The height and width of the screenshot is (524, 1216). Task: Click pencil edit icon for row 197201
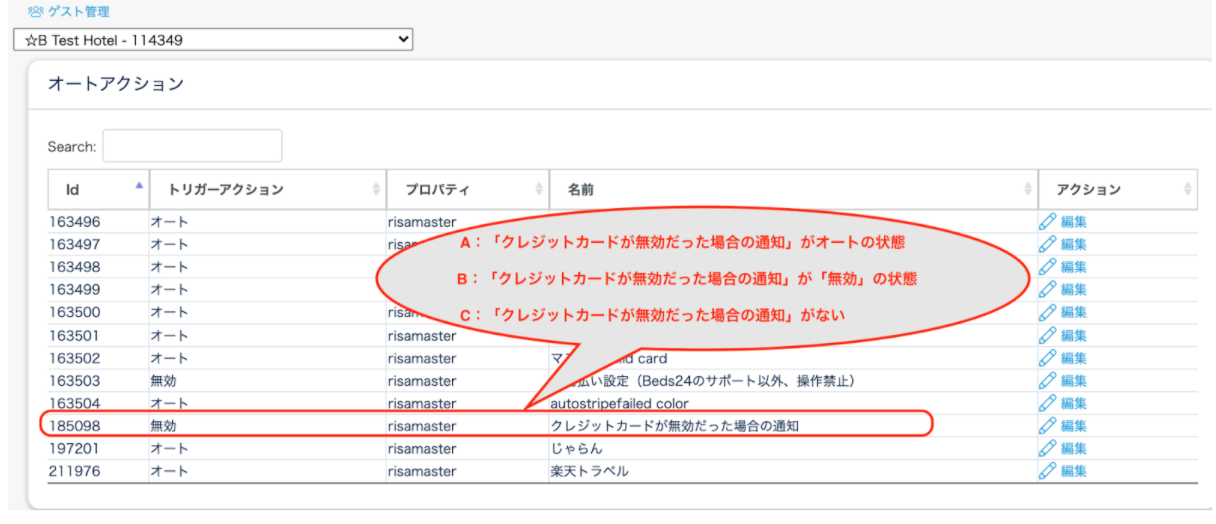pos(1047,448)
